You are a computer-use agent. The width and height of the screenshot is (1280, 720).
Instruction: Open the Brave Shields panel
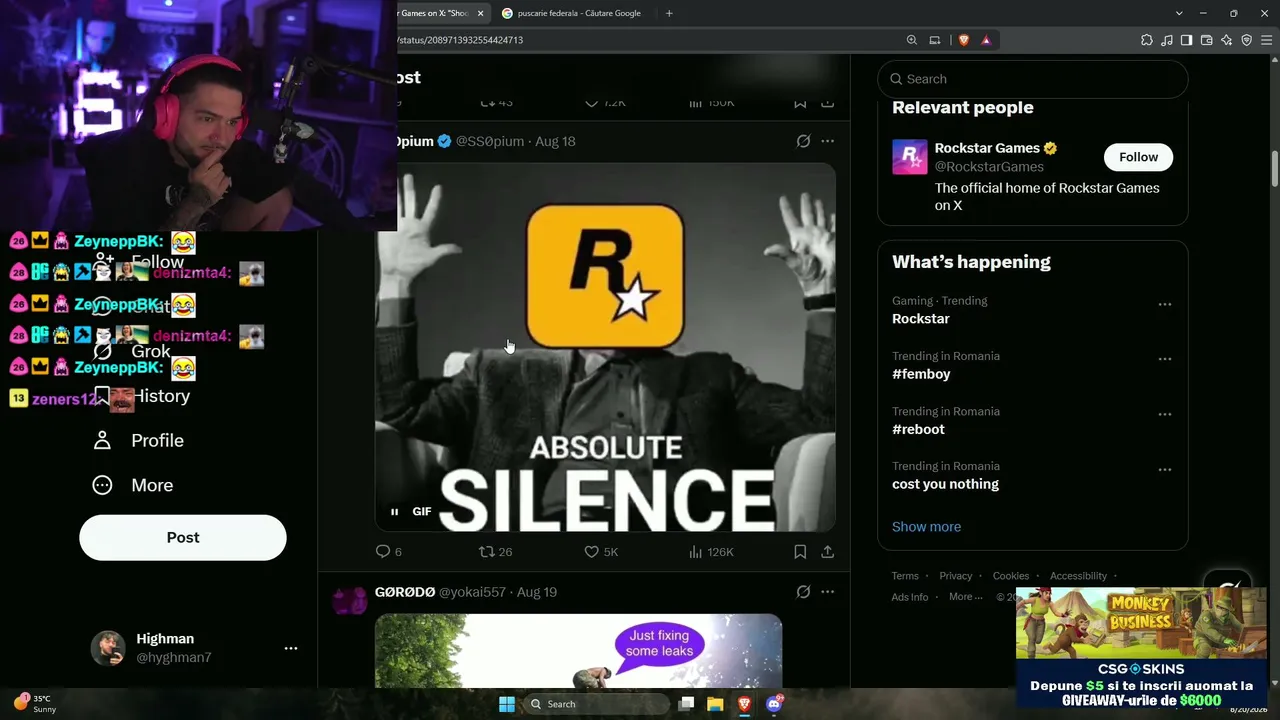pos(964,40)
